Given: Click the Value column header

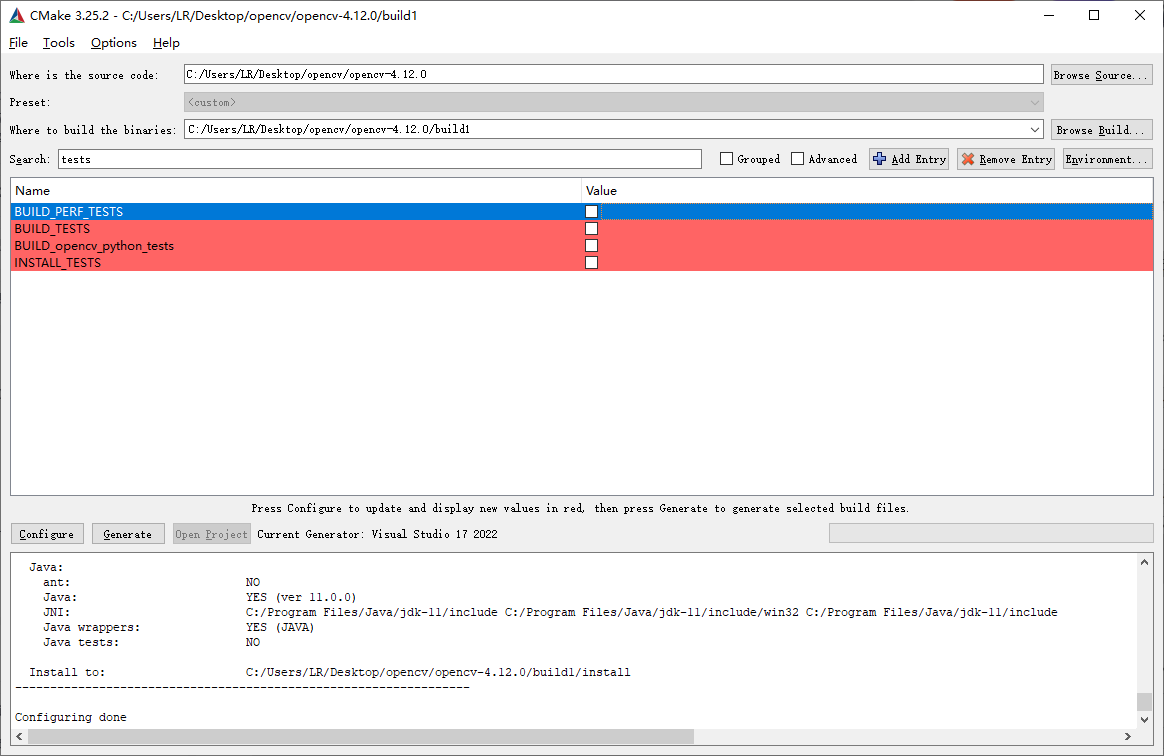Looking at the screenshot, I should [x=867, y=191].
